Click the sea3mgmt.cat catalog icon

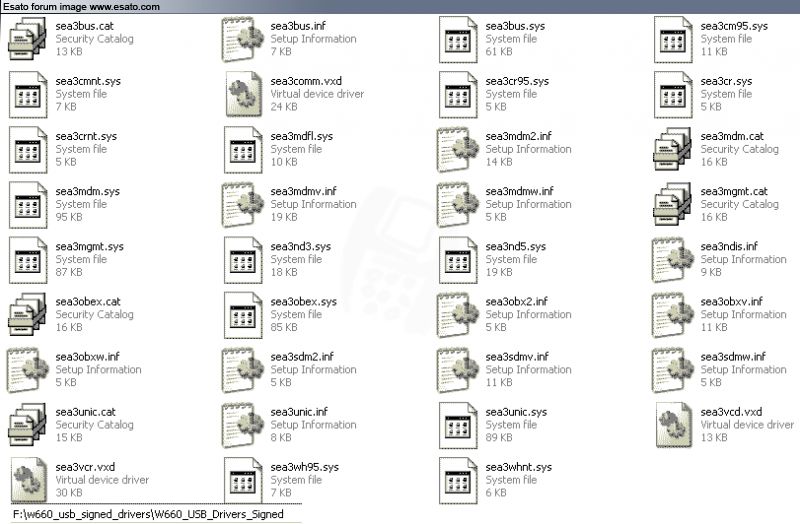(673, 204)
